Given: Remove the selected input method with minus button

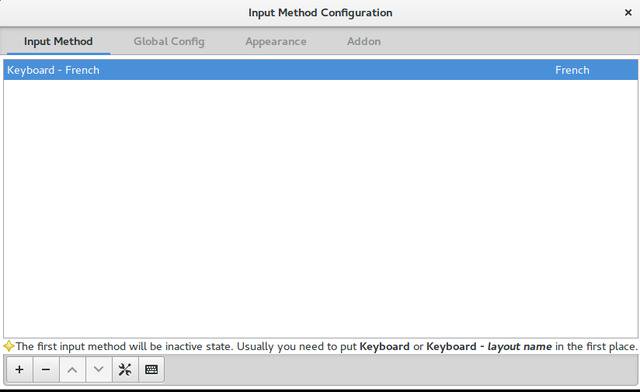Looking at the screenshot, I should 46,370.
